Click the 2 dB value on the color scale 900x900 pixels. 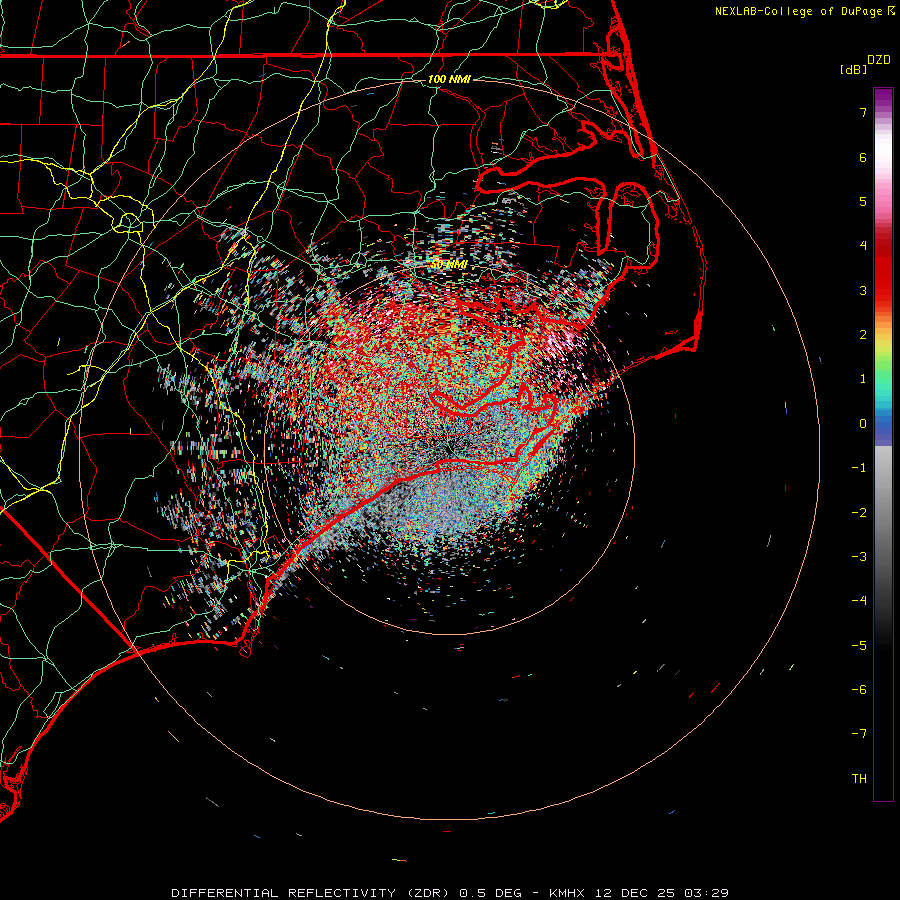[863, 335]
